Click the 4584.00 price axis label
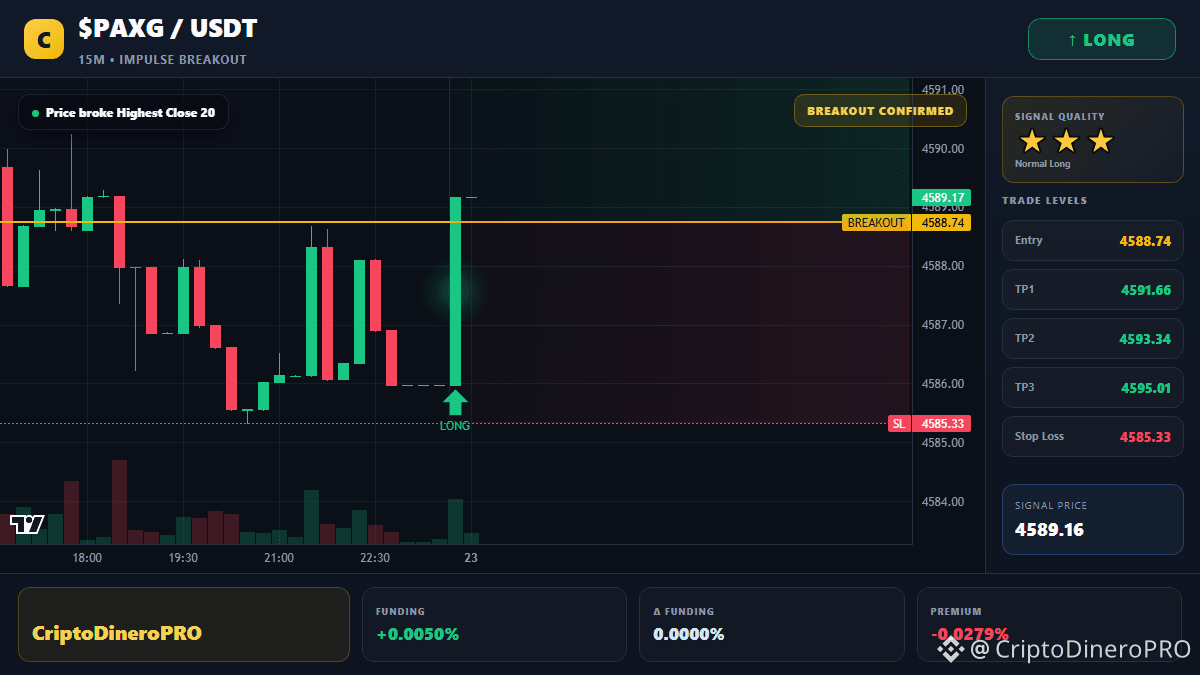The image size is (1200, 675). pyautogui.click(x=943, y=501)
